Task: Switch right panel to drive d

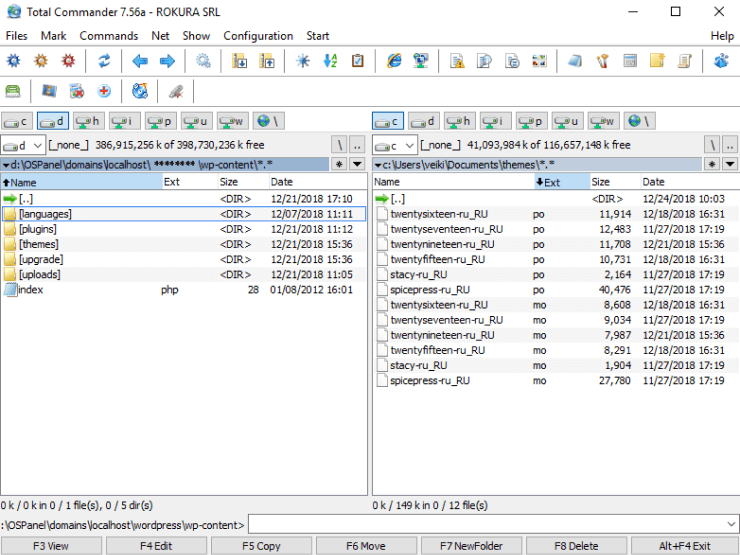Action: [x=424, y=121]
